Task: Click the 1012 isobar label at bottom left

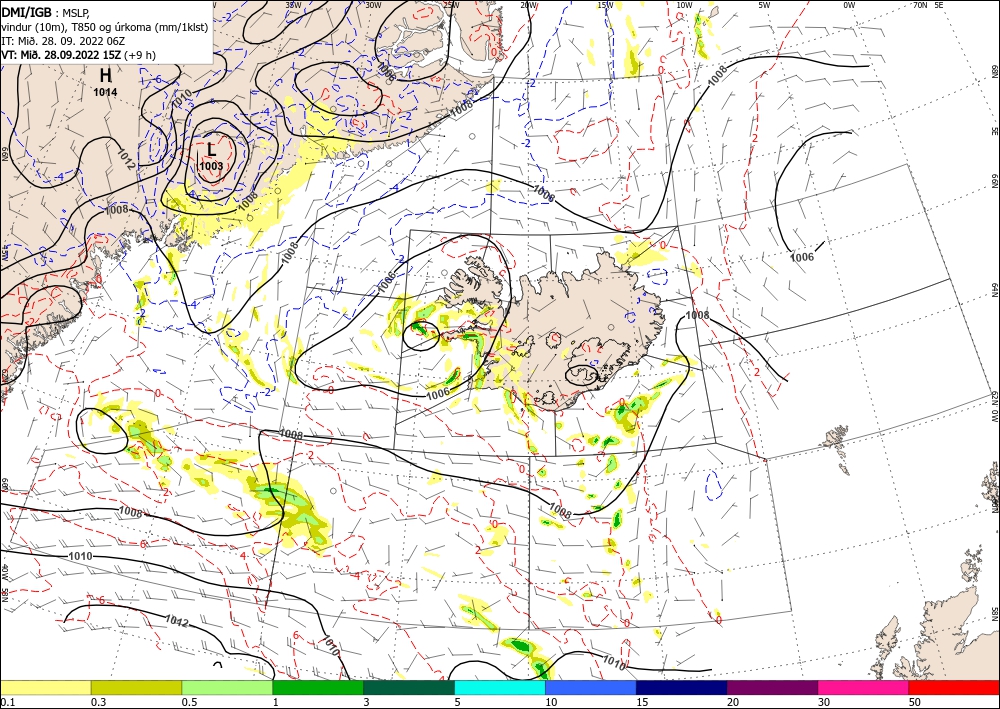Action: click(177, 620)
